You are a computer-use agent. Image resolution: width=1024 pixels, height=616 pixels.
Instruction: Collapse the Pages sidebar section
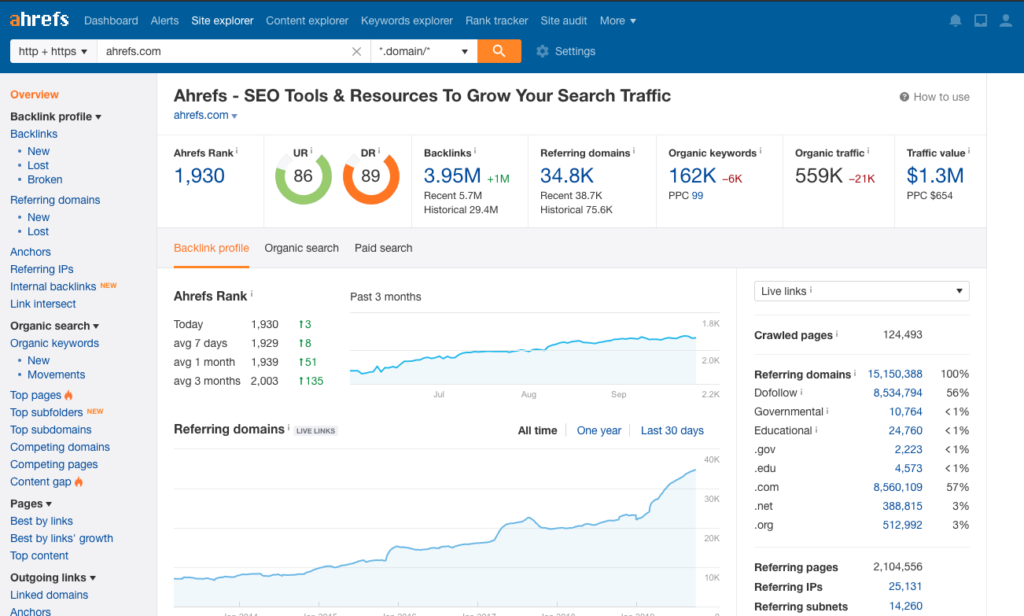point(31,504)
